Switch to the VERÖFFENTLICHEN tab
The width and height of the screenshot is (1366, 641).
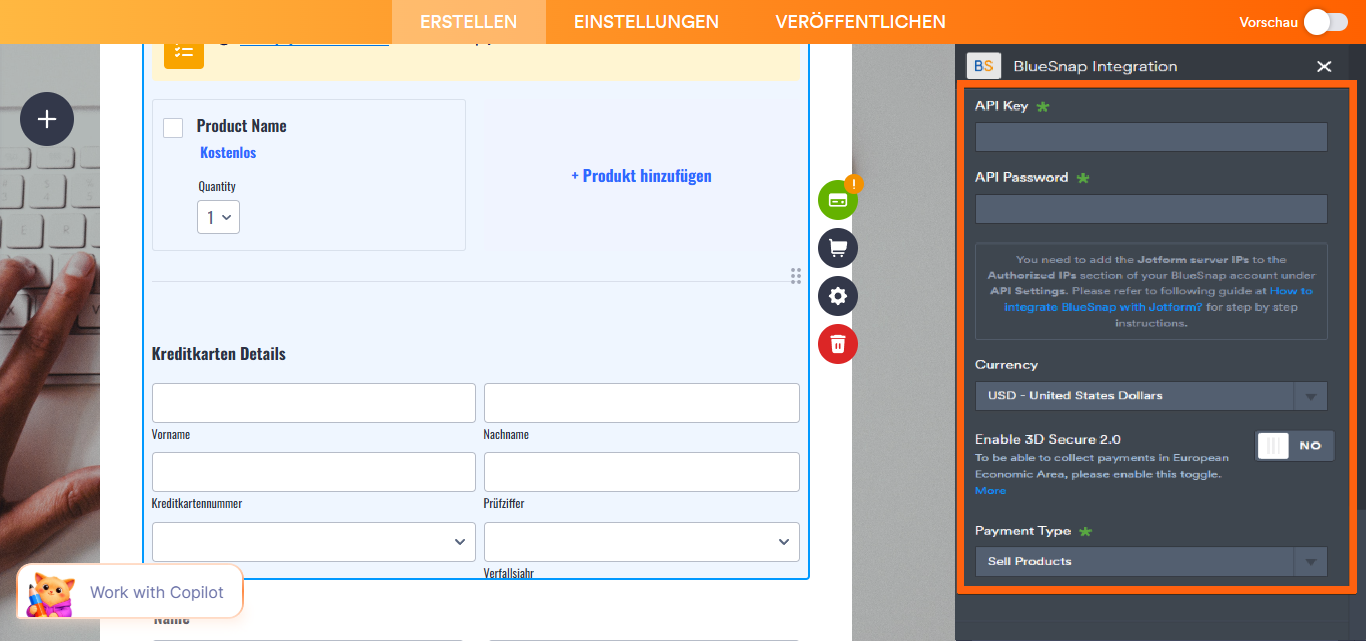point(861,21)
